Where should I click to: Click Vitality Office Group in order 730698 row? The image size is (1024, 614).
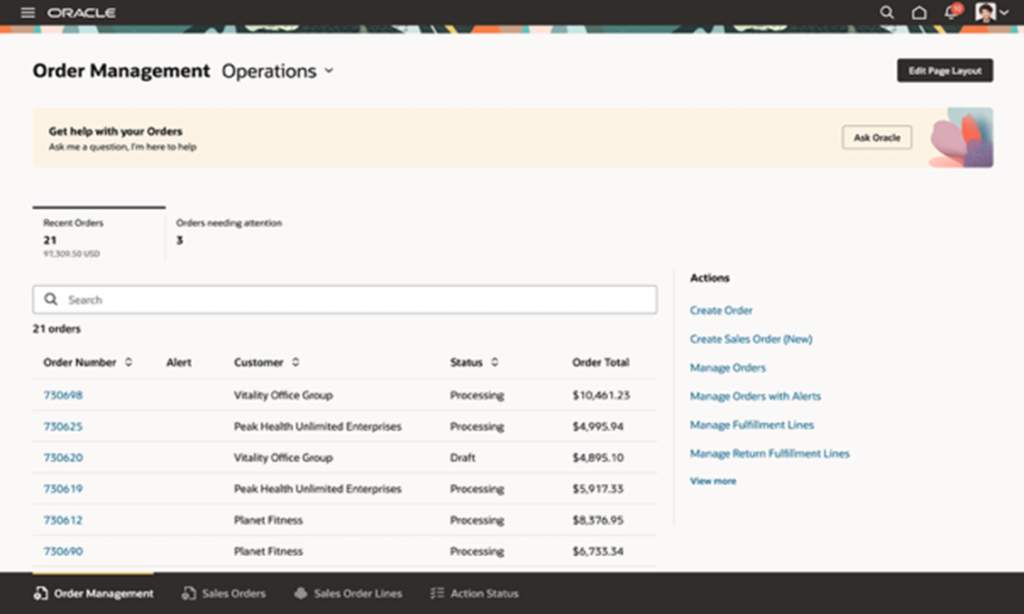pyautogui.click(x=283, y=395)
